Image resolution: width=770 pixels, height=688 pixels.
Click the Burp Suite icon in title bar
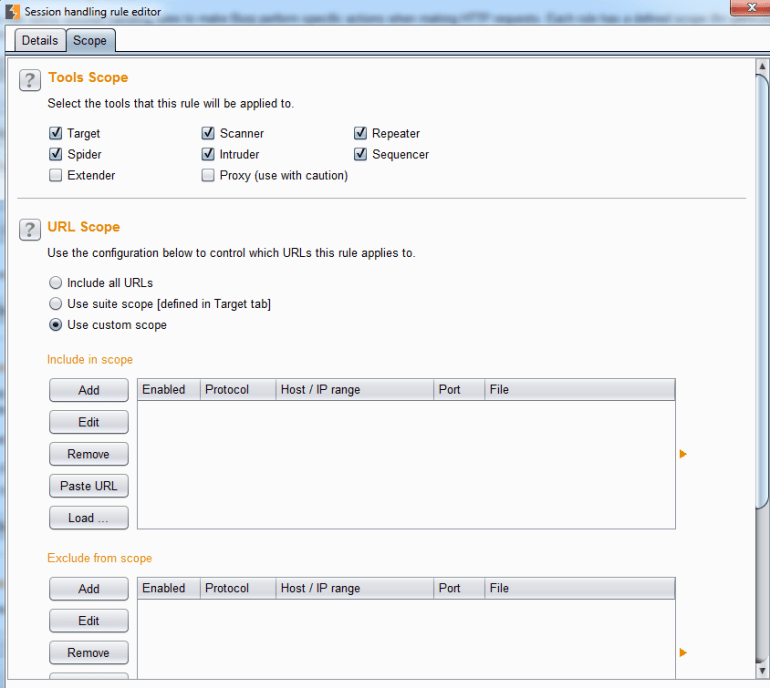tap(12, 11)
